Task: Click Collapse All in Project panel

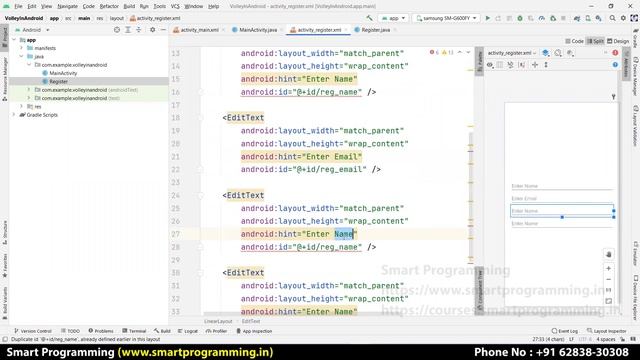Action: (x=139, y=30)
